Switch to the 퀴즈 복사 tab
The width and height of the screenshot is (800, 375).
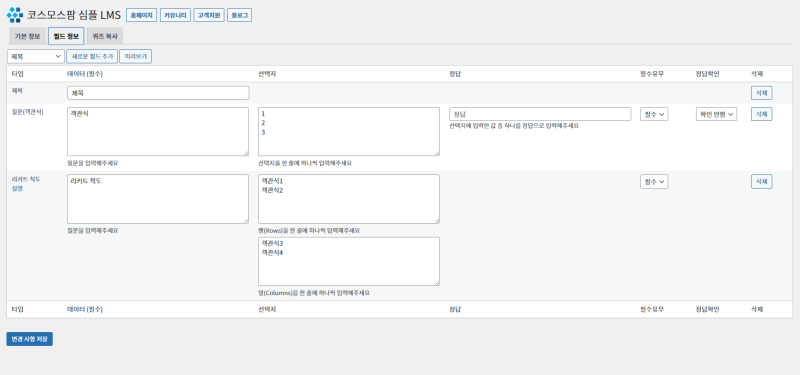coord(105,36)
